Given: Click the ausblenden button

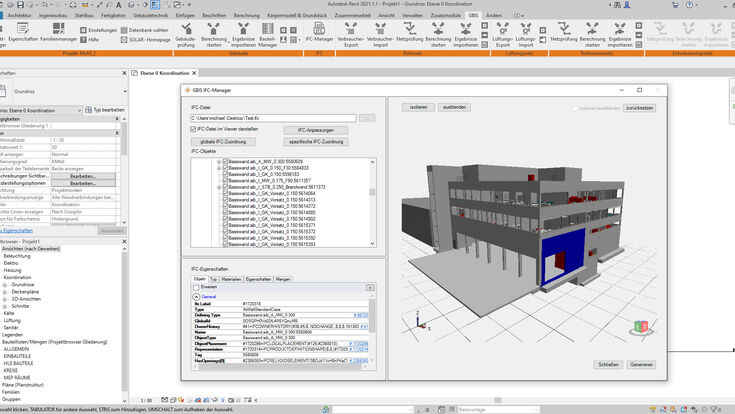Looking at the screenshot, I should pos(454,107).
